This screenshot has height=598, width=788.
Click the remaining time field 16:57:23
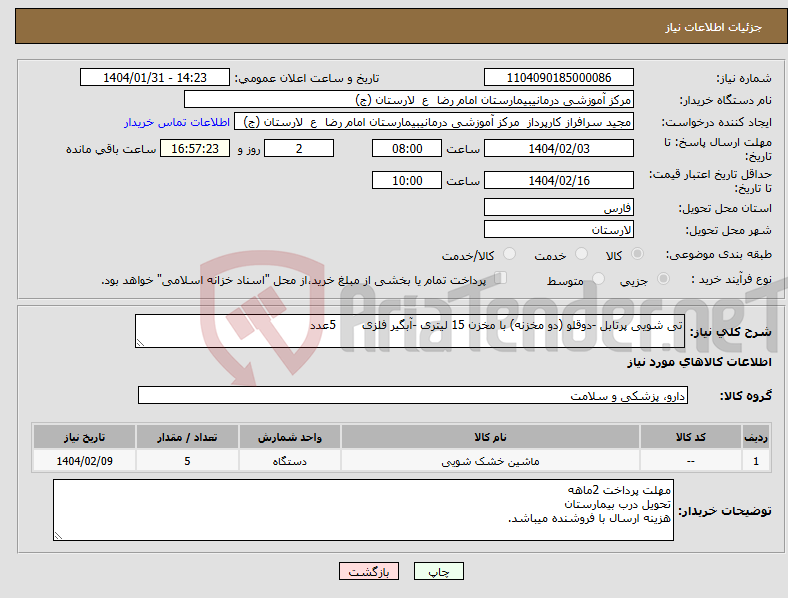195,148
